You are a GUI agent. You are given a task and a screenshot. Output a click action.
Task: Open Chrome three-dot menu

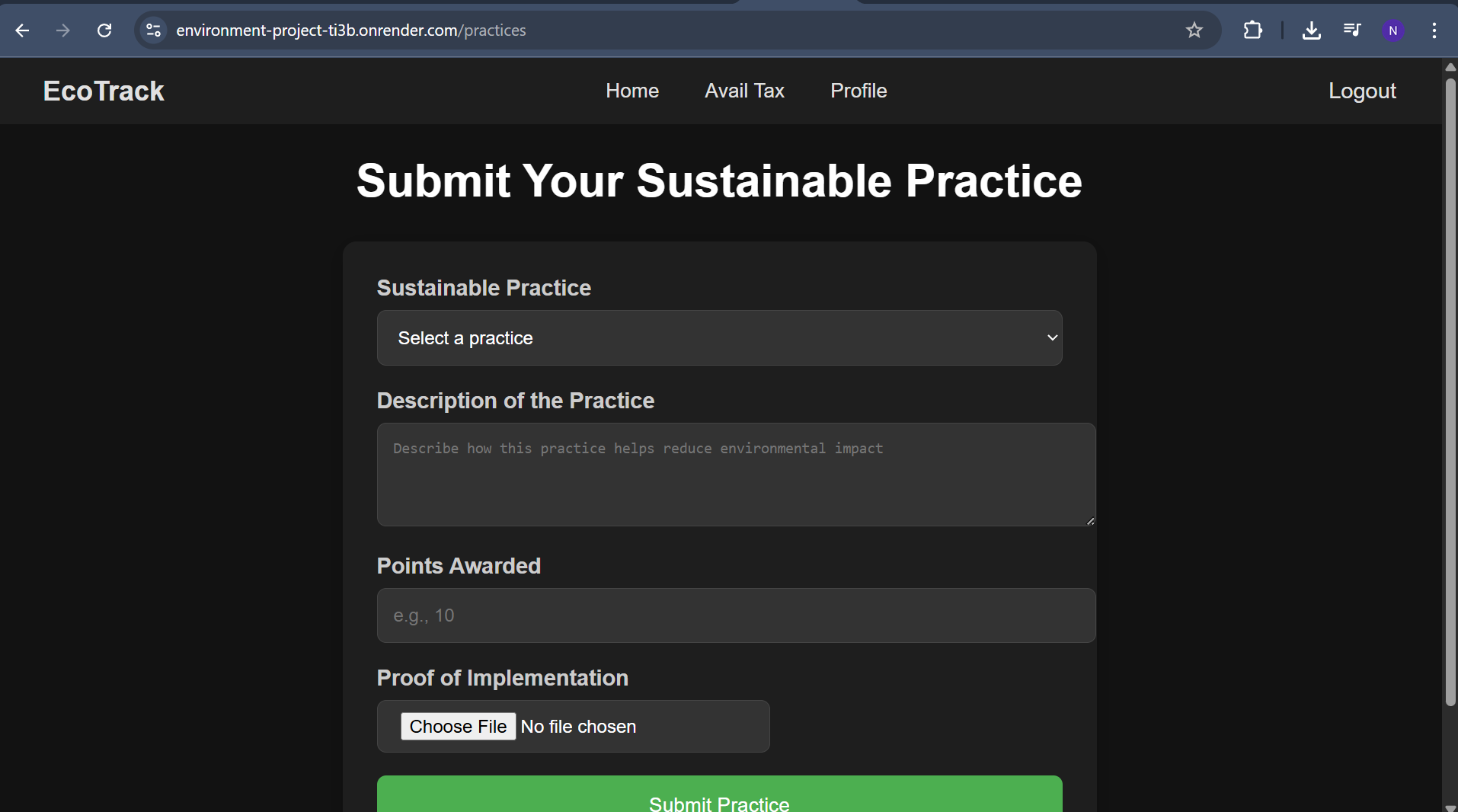(1434, 30)
